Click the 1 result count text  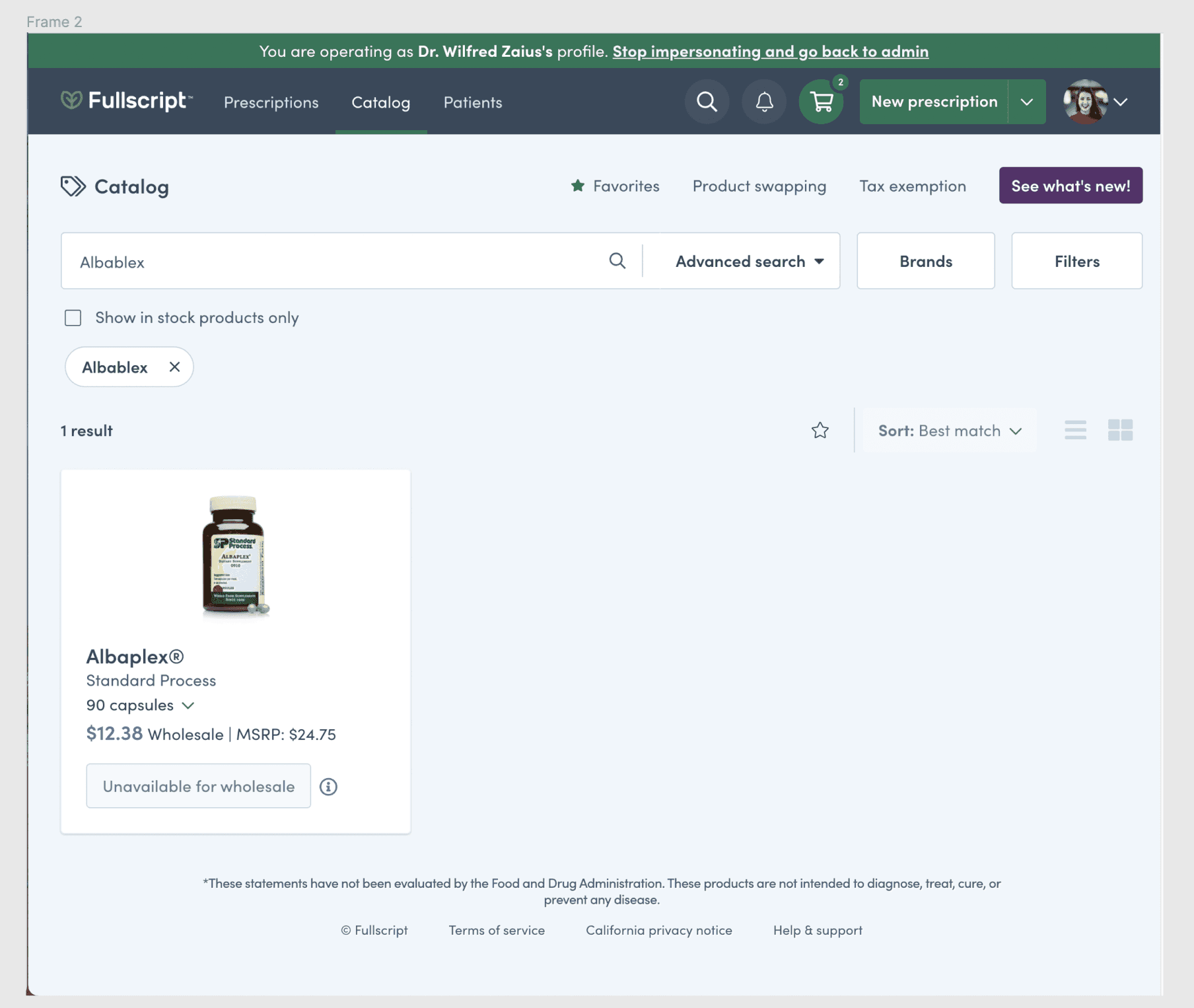tap(87, 431)
